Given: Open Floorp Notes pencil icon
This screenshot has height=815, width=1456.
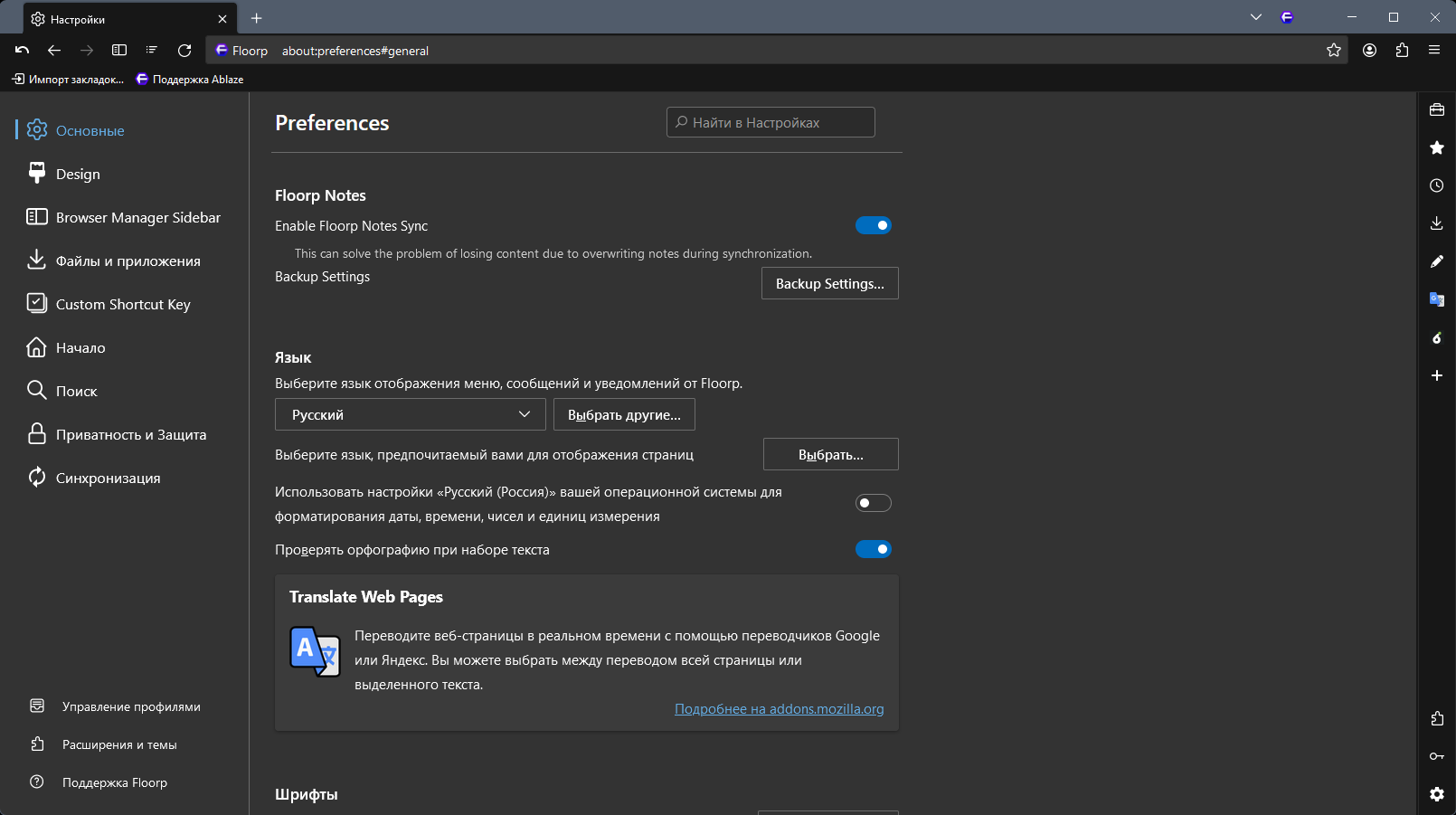Looking at the screenshot, I should (x=1436, y=261).
